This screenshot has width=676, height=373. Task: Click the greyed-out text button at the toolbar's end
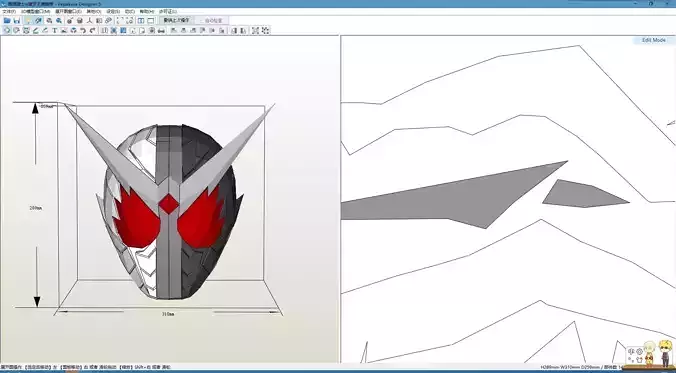point(211,20)
